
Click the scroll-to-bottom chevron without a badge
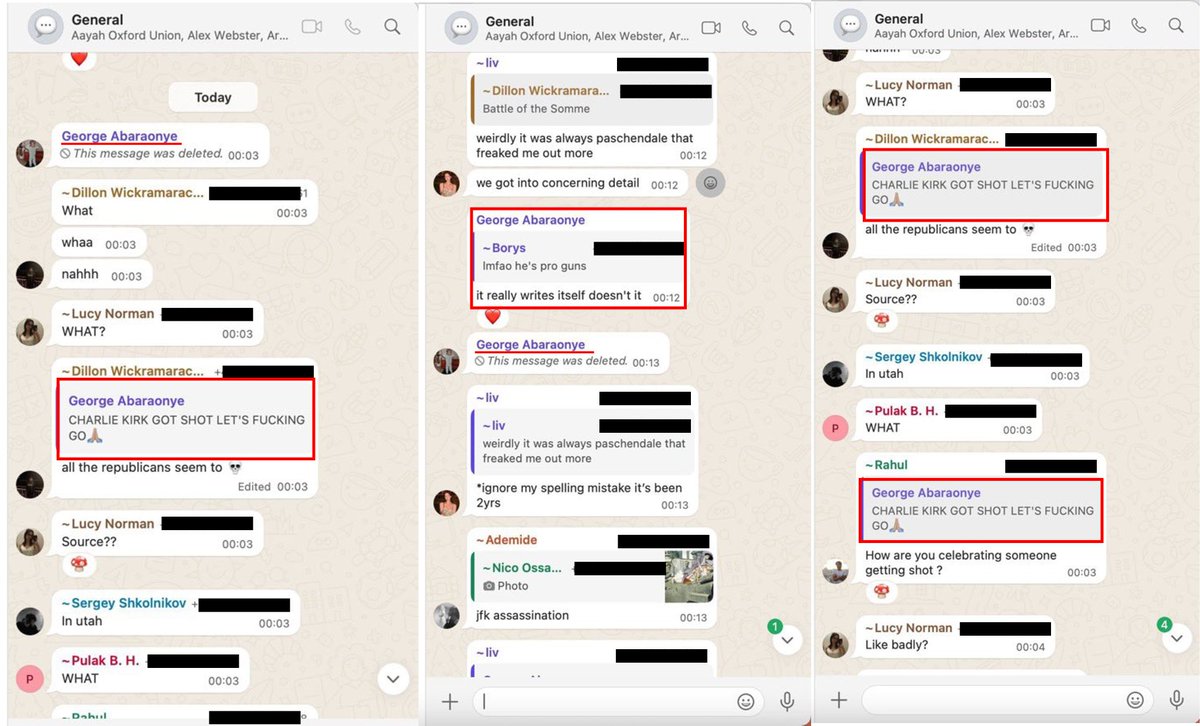[x=394, y=679]
